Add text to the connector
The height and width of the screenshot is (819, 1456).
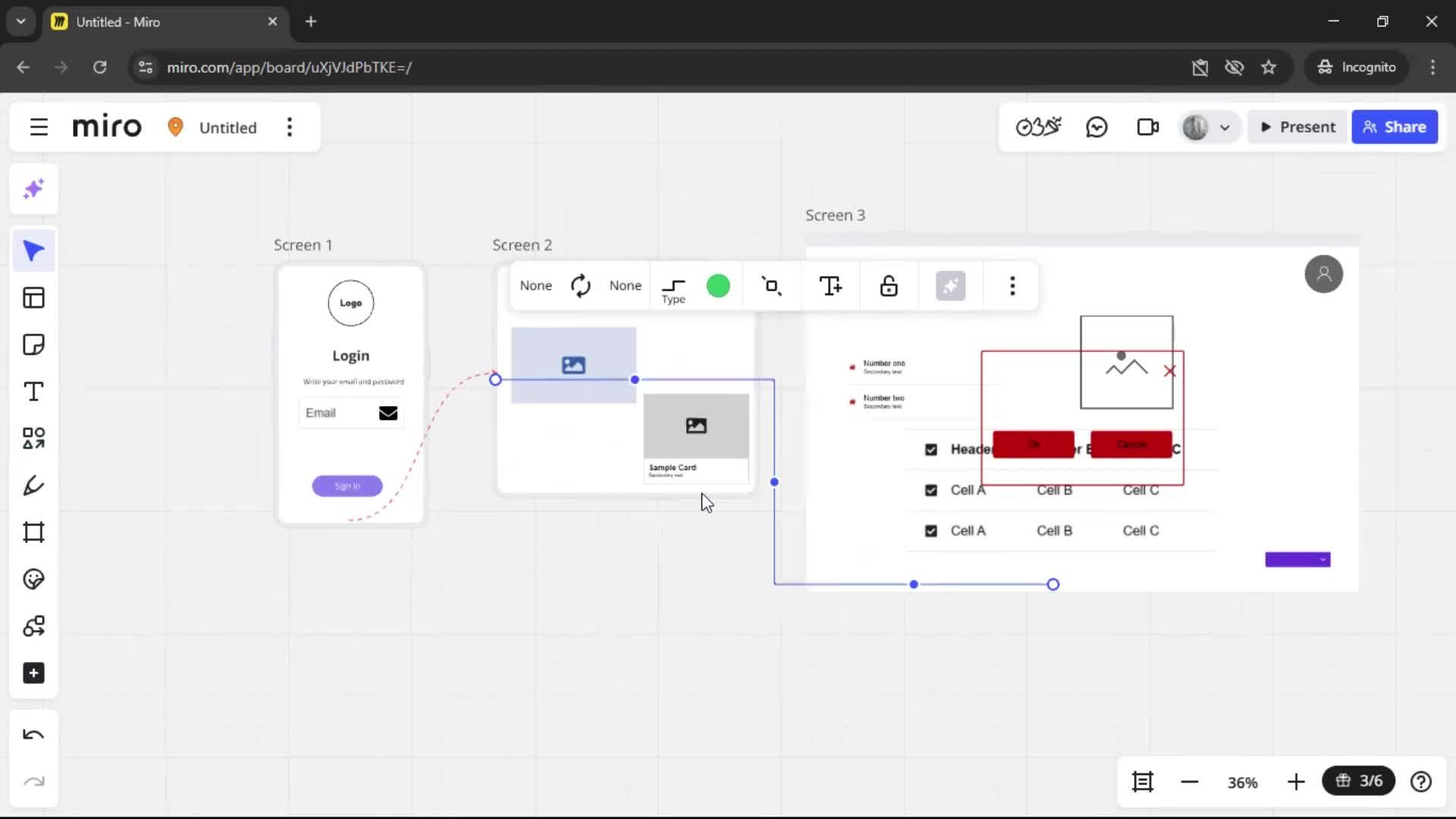pyautogui.click(x=830, y=286)
